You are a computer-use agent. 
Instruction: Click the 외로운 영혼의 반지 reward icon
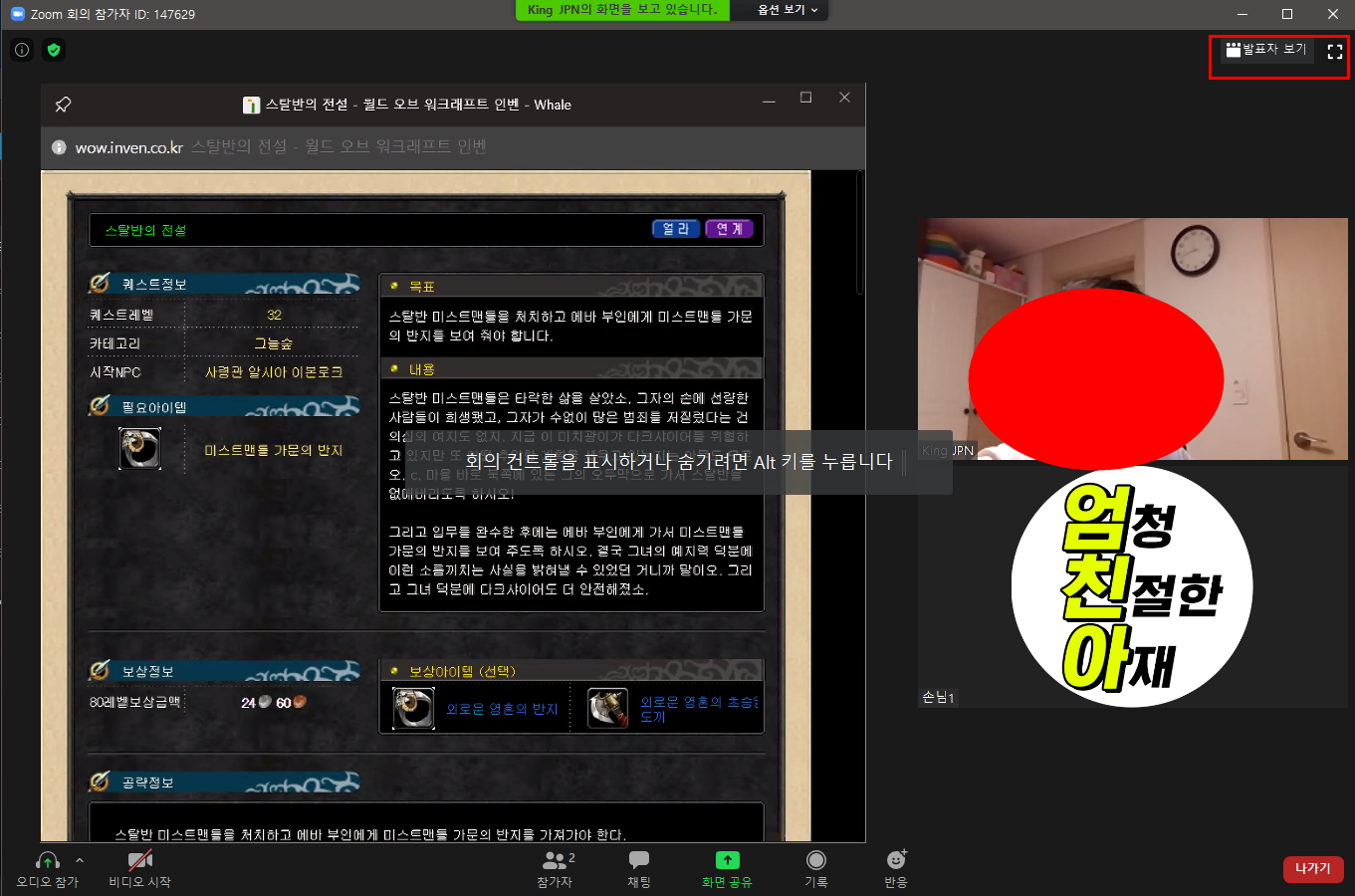pyautogui.click(x=413, y=708)
